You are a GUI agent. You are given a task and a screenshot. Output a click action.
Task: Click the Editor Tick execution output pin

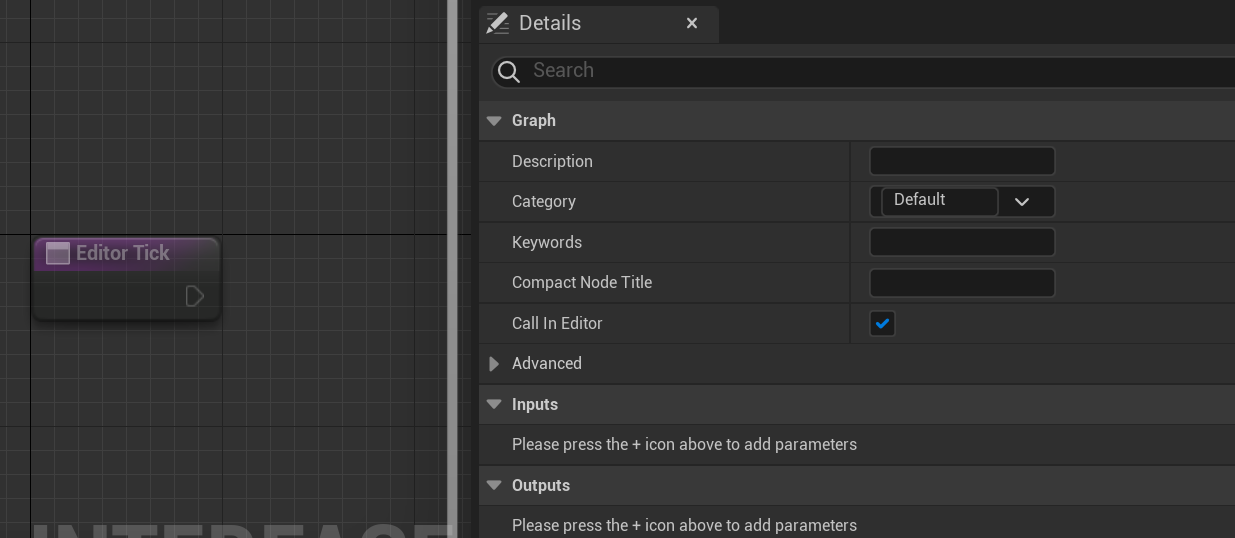tap(195, 296)
